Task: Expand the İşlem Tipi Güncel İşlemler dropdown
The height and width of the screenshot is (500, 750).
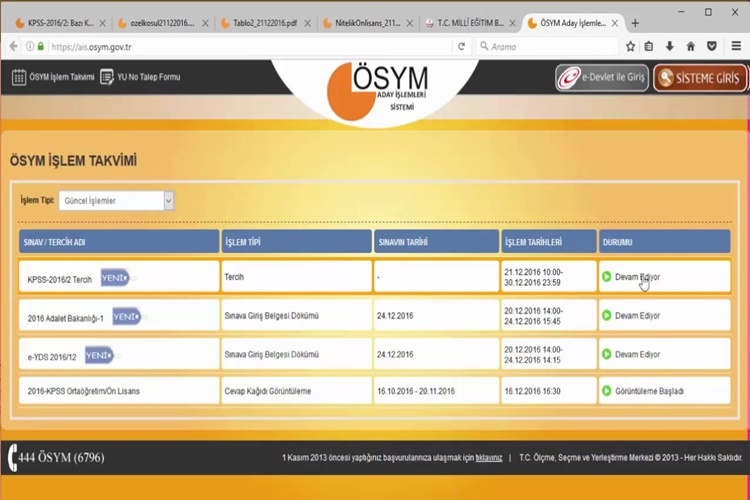Action: click(x=168, y=200)
